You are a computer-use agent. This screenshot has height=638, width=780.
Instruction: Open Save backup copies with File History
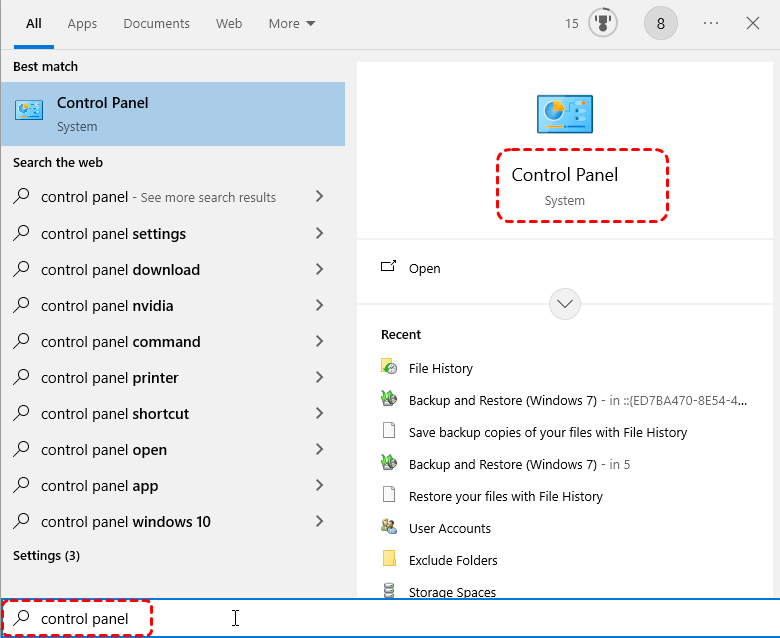(548, 433)
